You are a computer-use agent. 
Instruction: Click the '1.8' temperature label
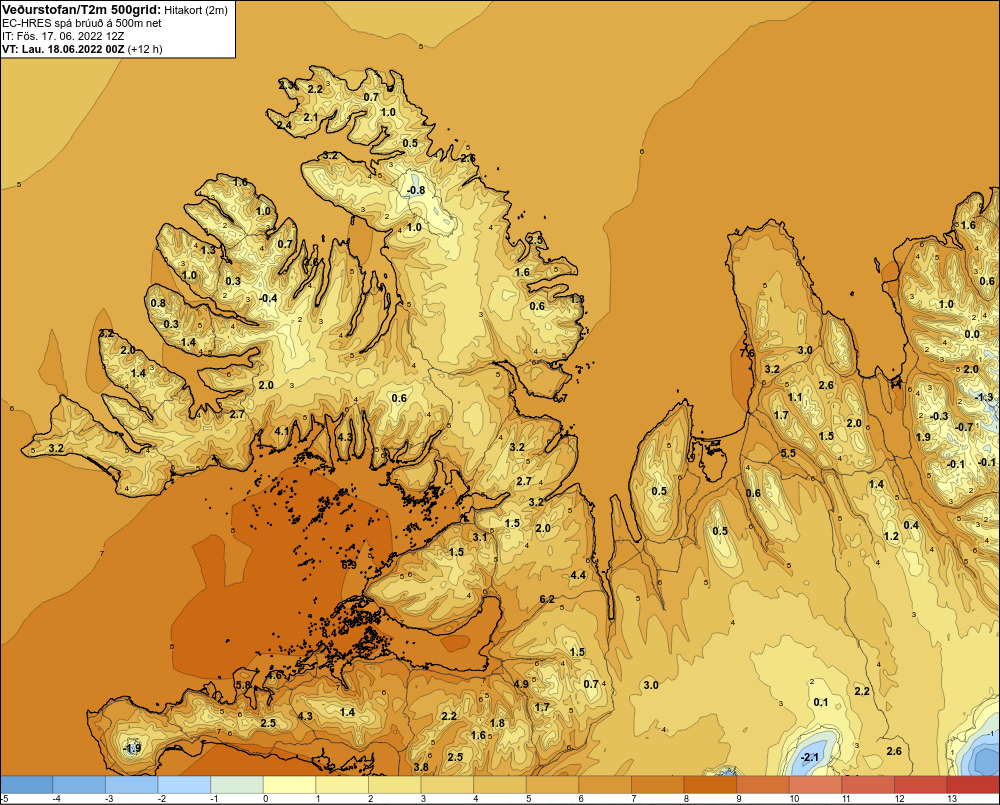(x=497, y=723)
